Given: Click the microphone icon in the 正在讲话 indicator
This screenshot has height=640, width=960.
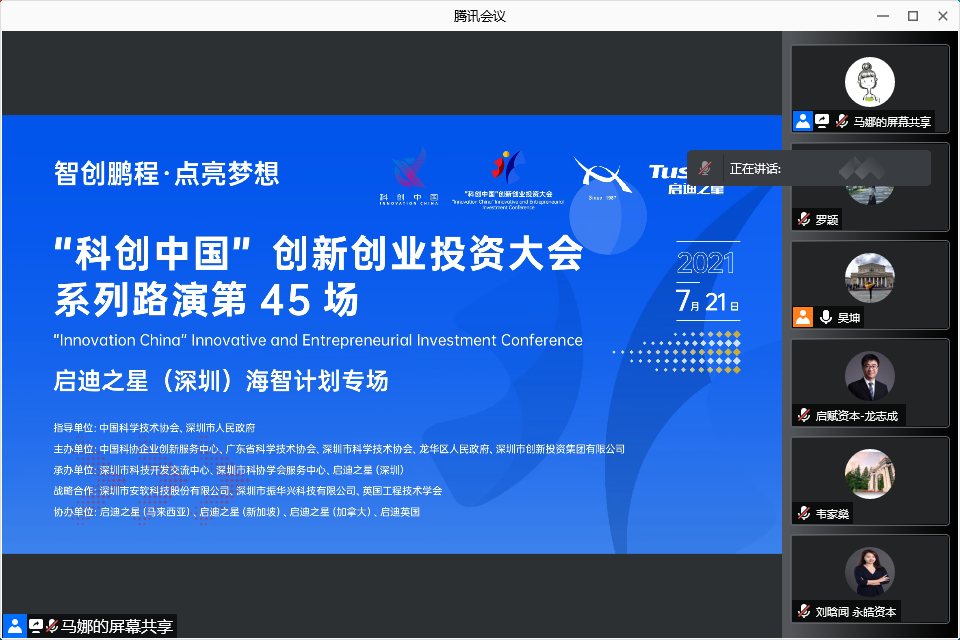Looking at the screenshot, I should [x=705, y=168].
